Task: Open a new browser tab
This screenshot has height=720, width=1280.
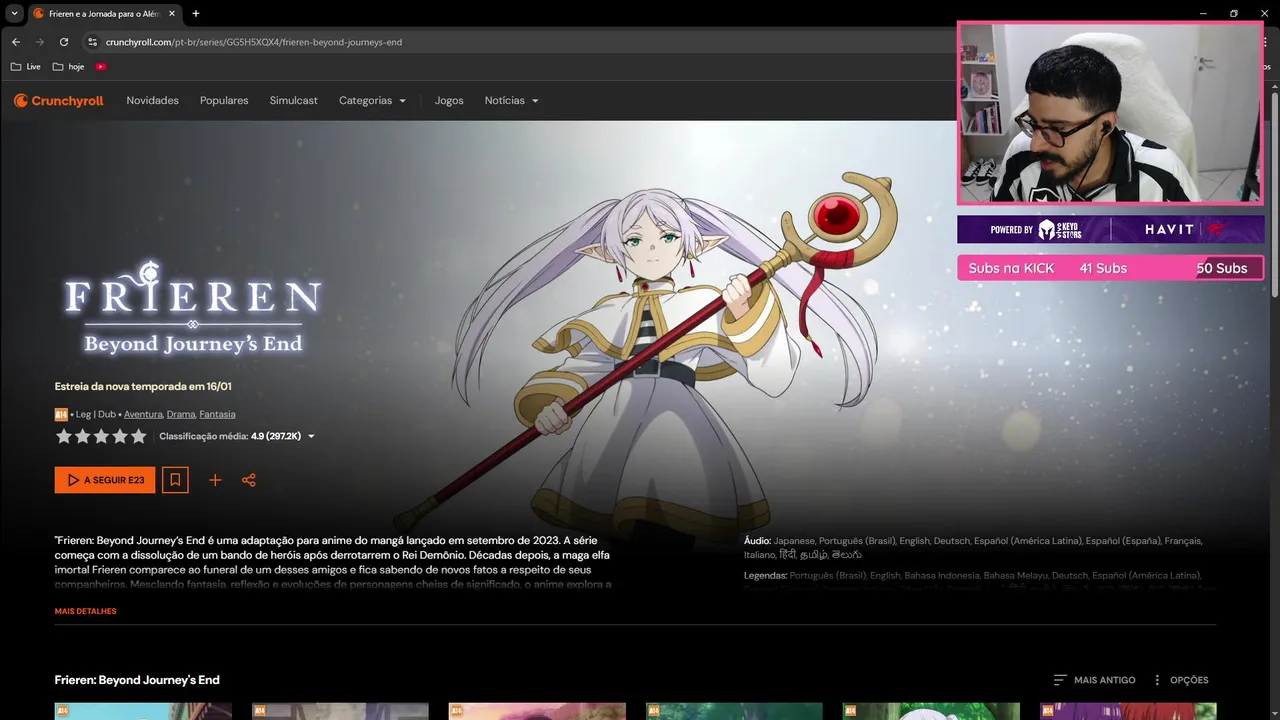Action: coord(196,14)
